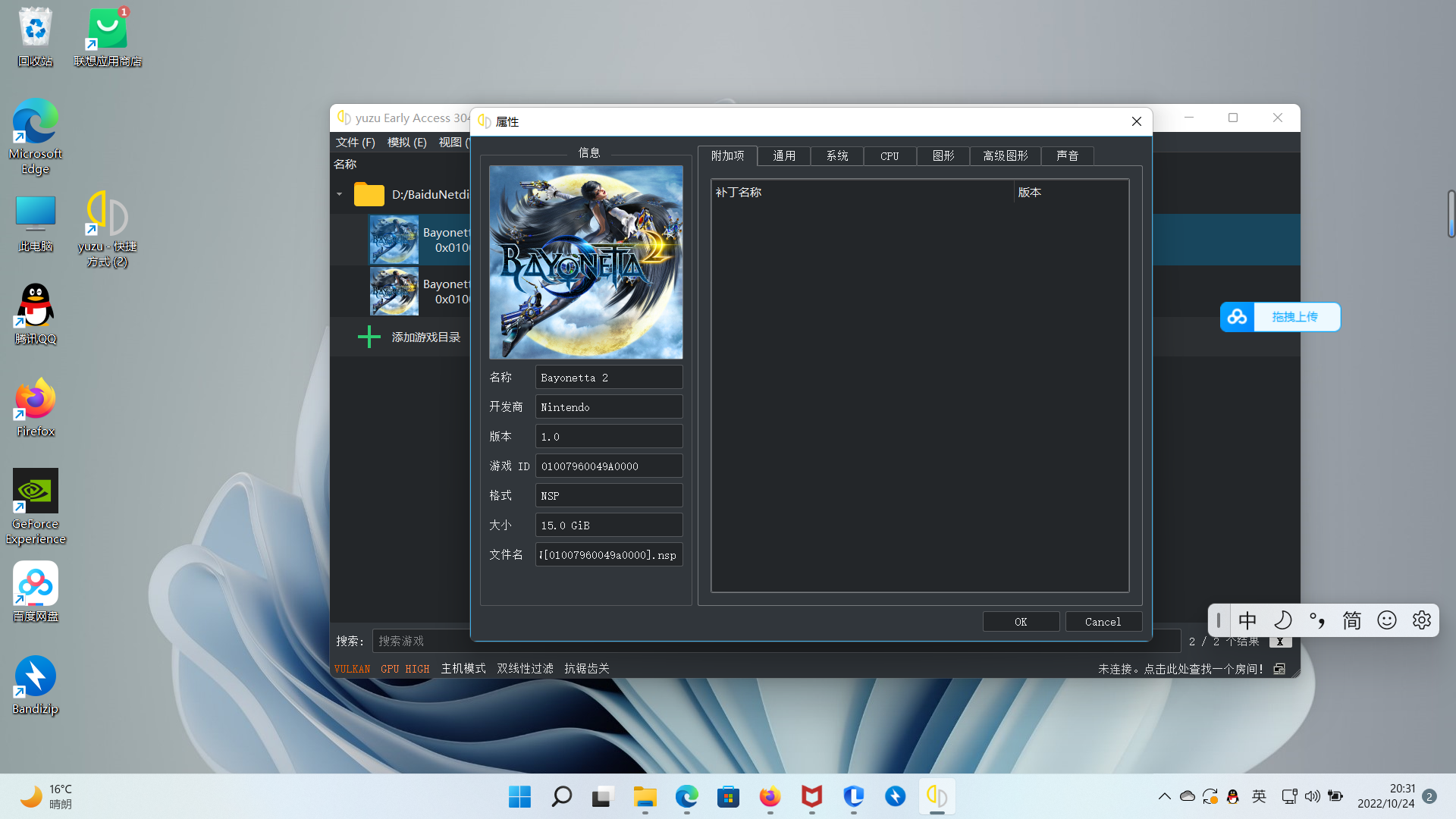Click the 版本 field showing 1.0

point(609,437)
